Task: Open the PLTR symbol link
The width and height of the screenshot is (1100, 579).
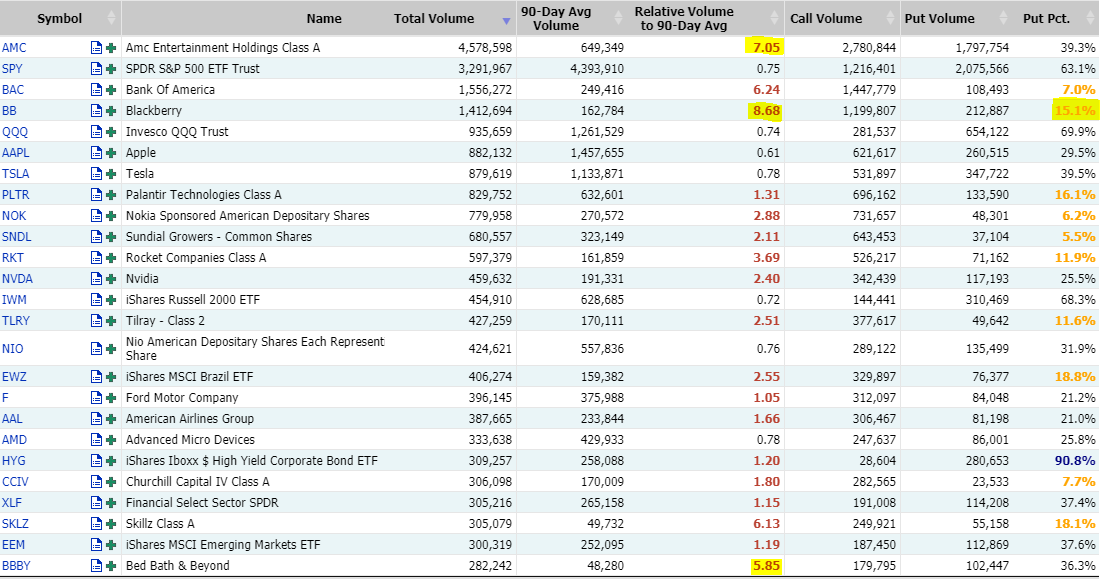Action: coord(15,195)
